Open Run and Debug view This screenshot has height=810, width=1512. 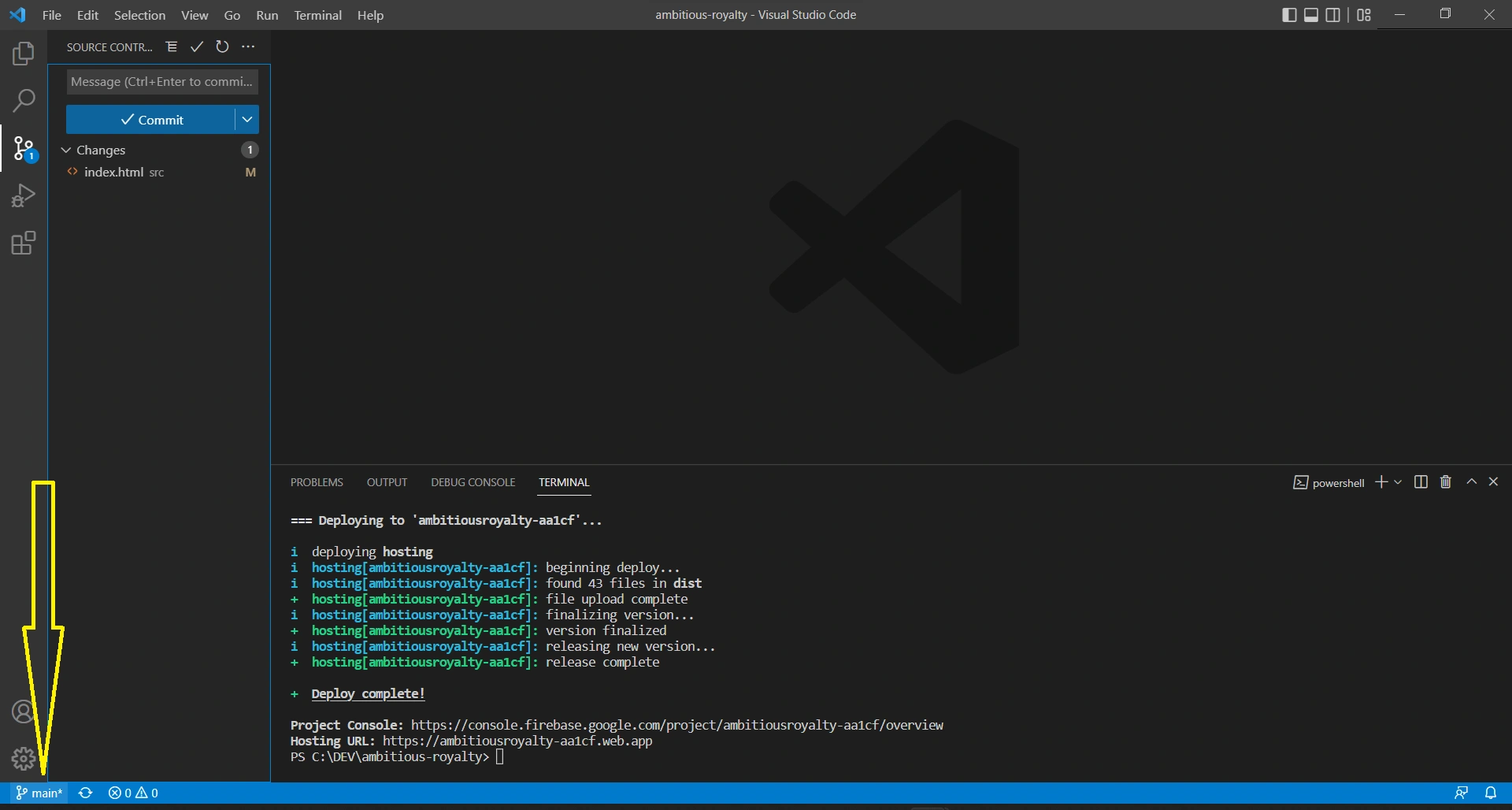pos(24,195)
